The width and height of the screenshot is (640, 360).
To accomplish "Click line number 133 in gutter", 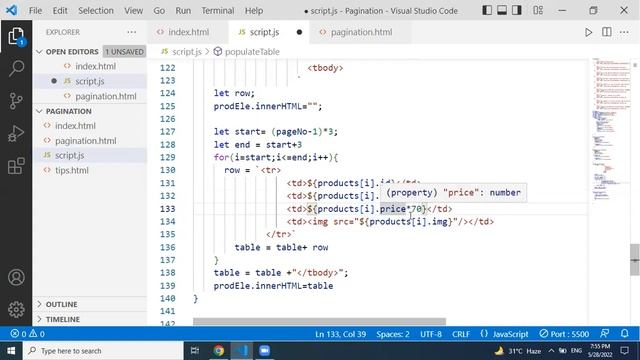I will (x=167, y=209).
